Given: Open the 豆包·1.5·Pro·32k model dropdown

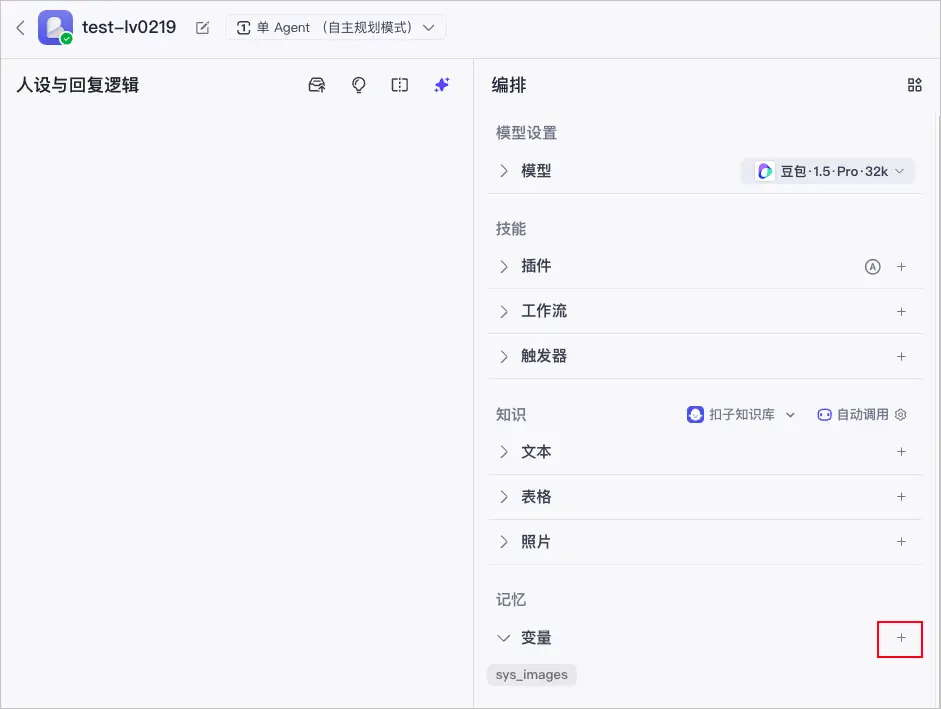Looking at the screenshot, I should tap(828, 170).
